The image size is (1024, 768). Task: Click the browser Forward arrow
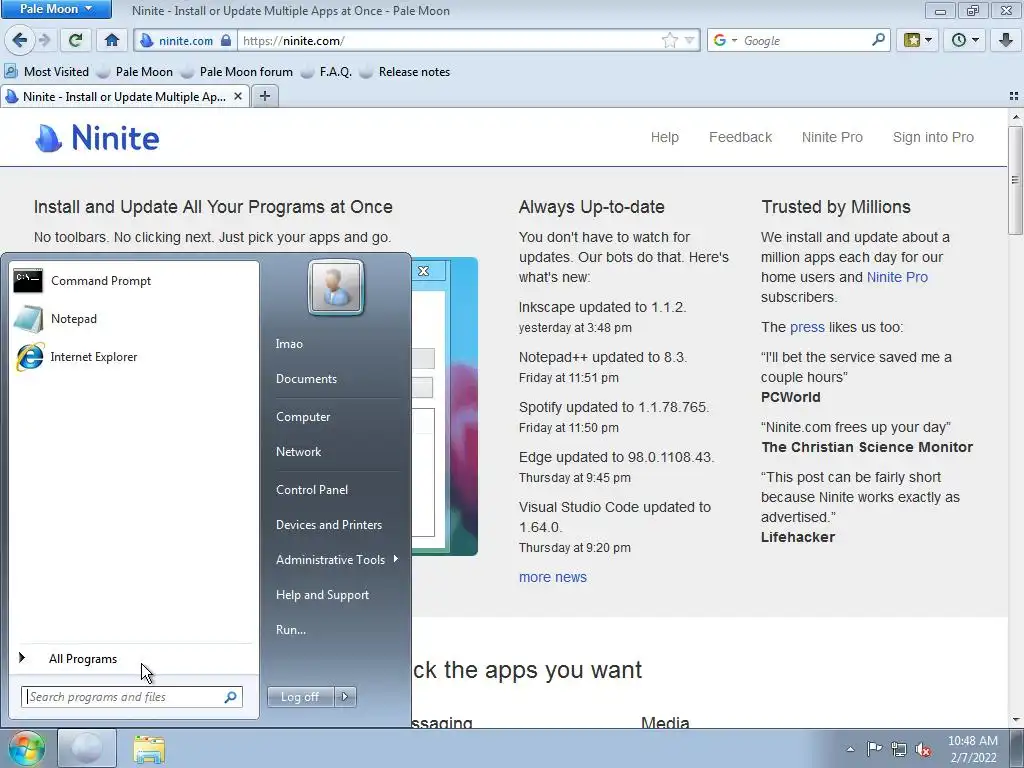[44, 40]
